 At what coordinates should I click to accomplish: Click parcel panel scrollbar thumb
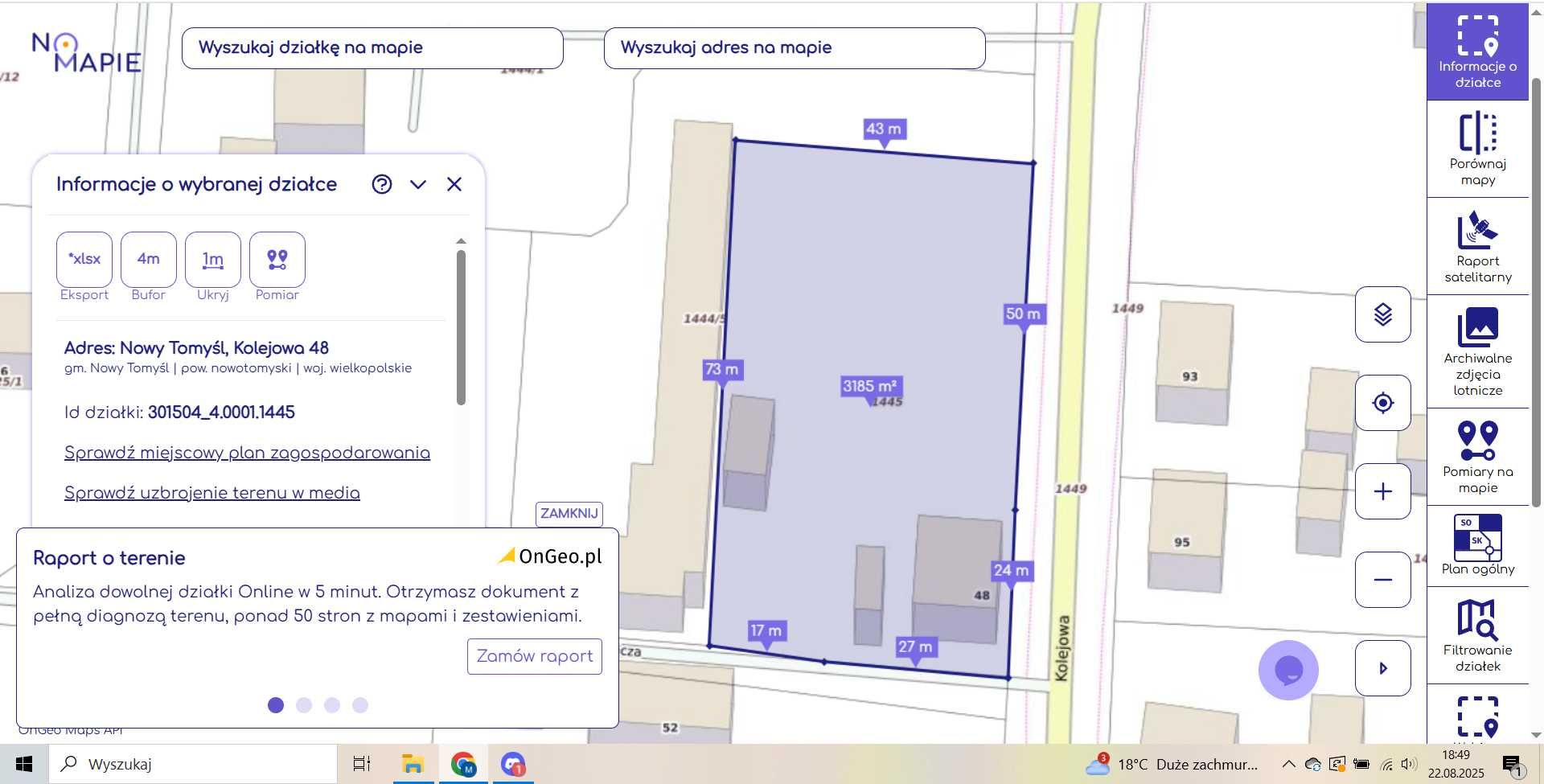tap(461, 327)
